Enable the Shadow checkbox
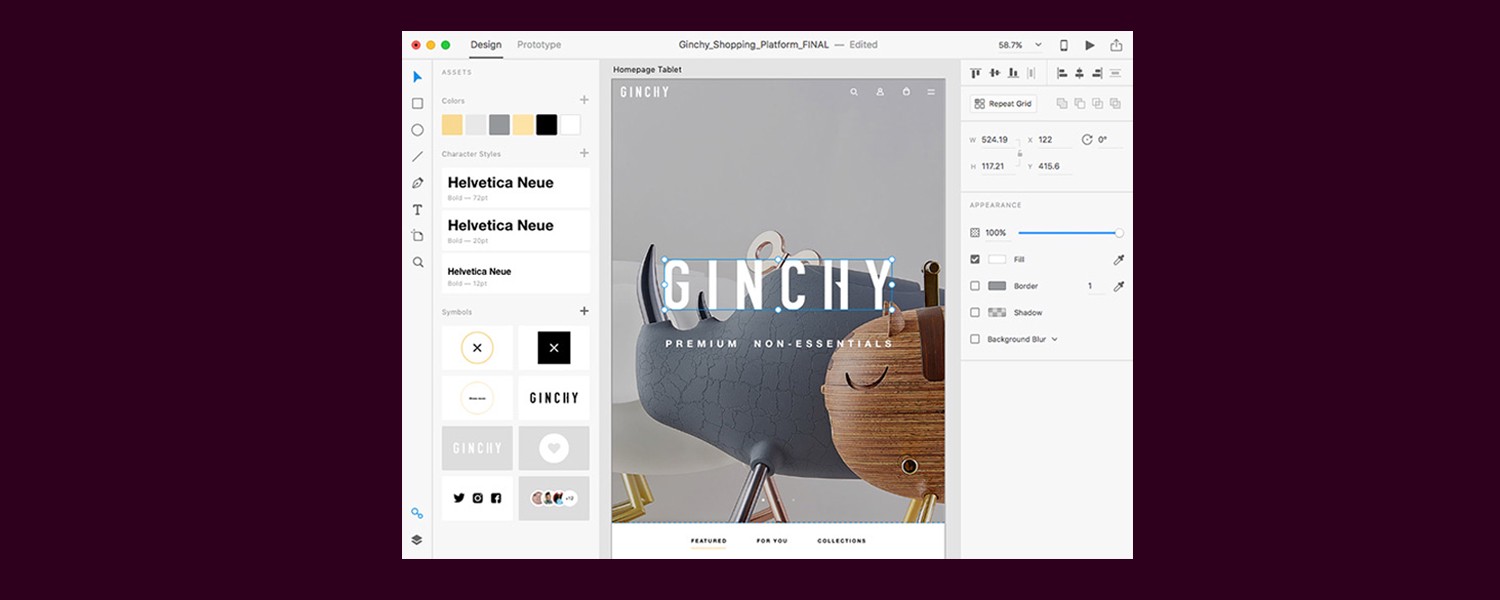Image resolution: width=1500 pixels, height=600 pixels. (x=976, y=312)
